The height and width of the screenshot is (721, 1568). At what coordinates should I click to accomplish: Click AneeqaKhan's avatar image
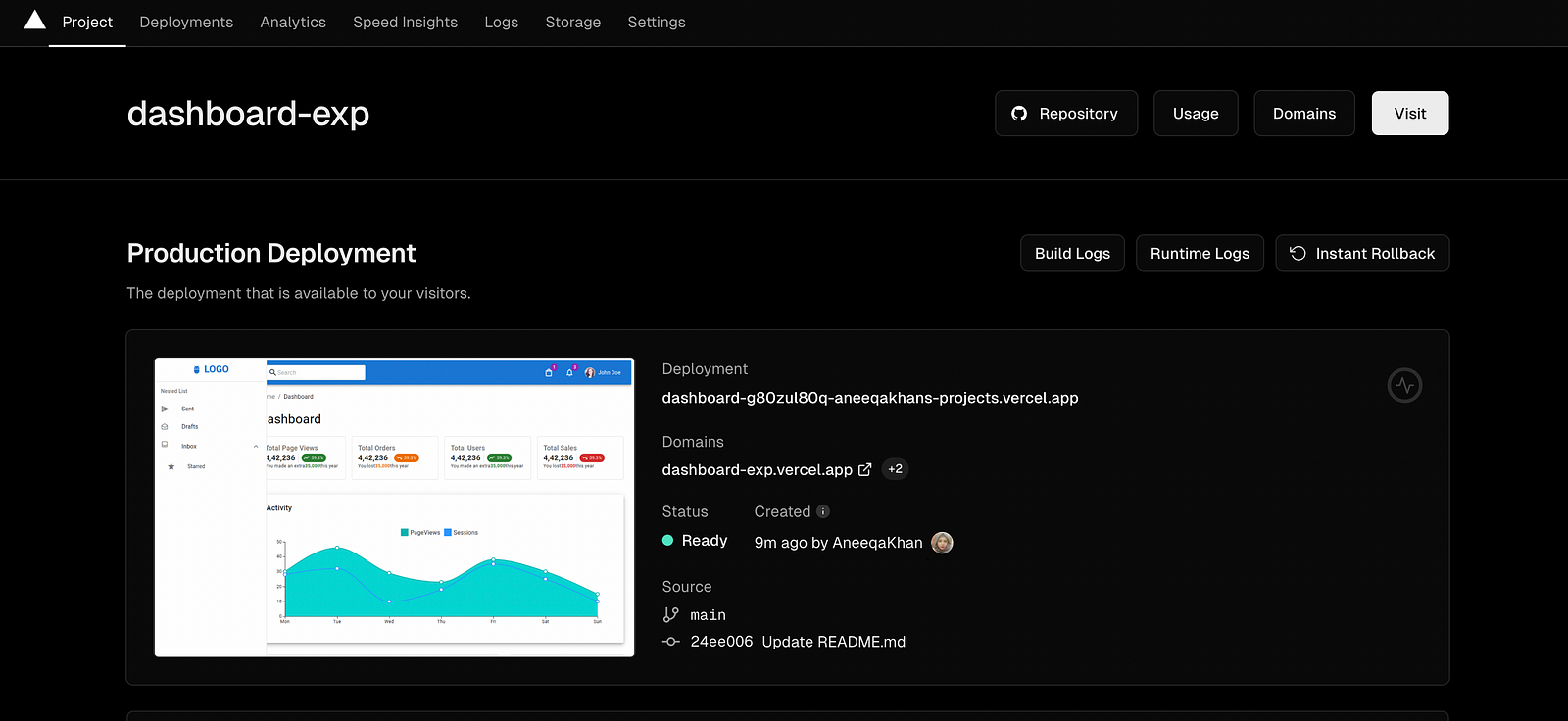pyautogui.click(x=942, y=543)
